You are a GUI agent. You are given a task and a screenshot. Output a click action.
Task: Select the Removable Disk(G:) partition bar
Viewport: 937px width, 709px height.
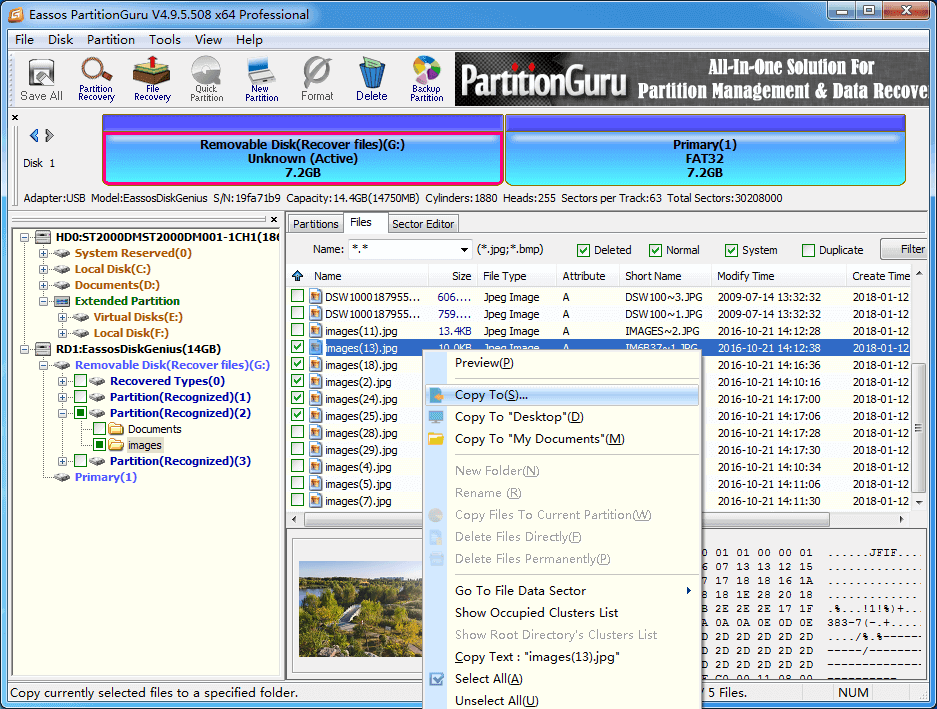(x=302, y=151)
